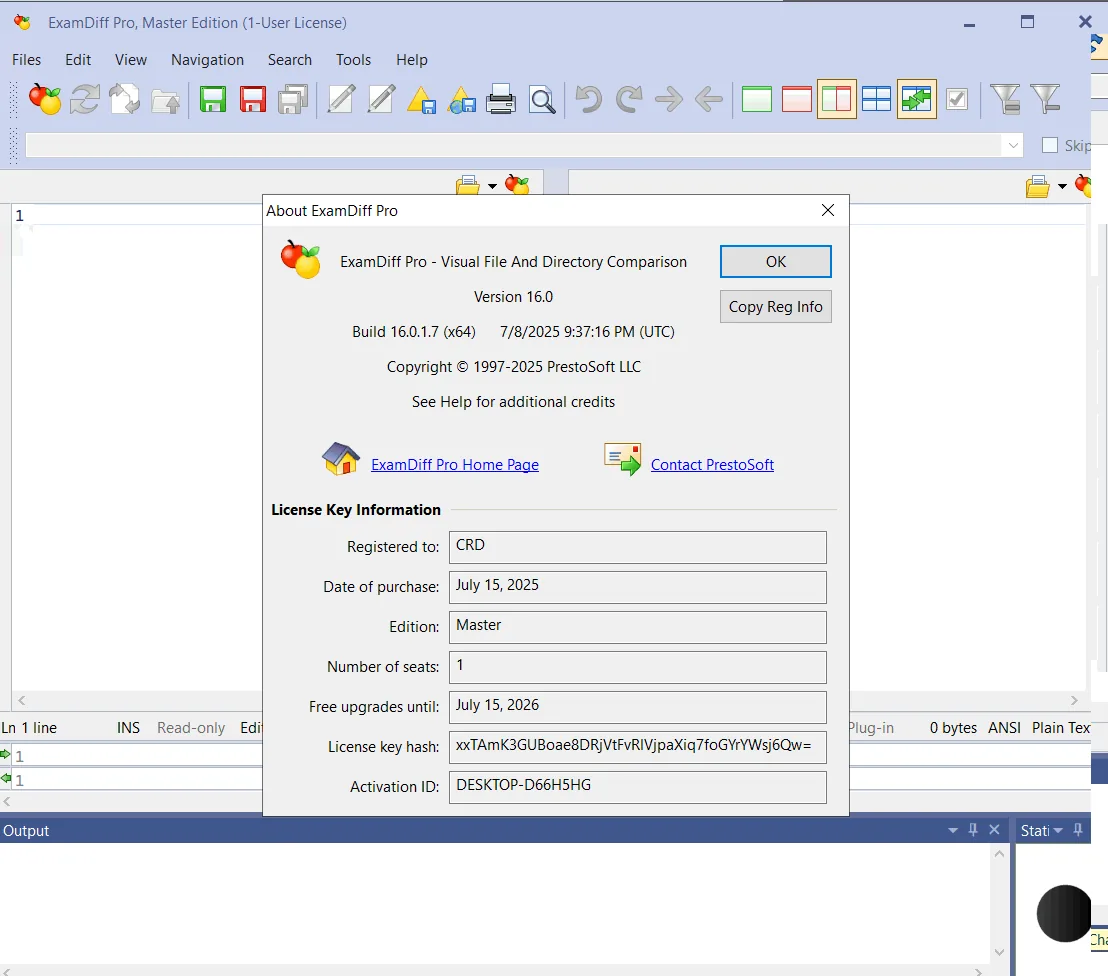Click the left pane apple icon

point(517,185)
